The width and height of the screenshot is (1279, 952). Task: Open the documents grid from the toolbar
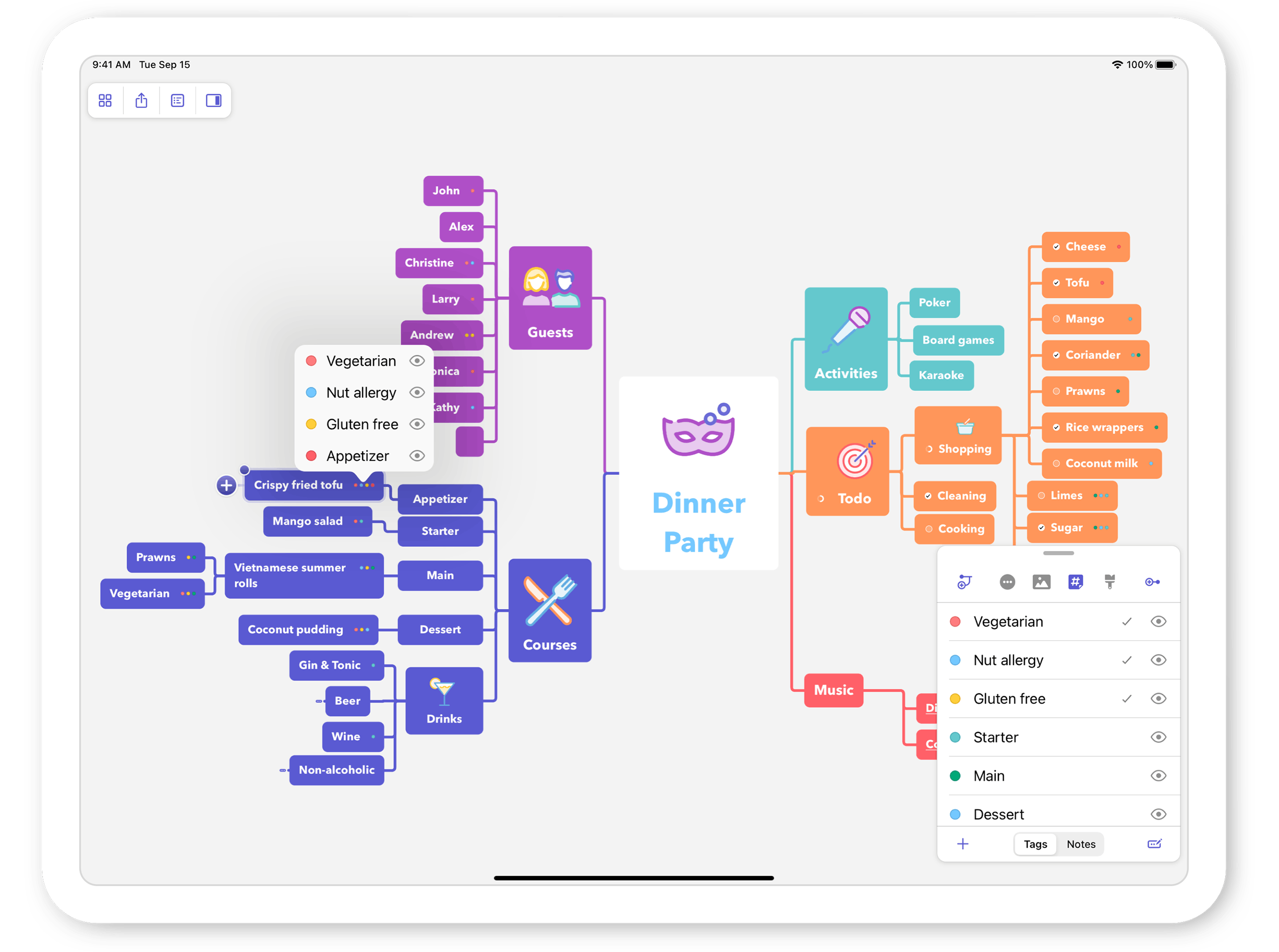click(105, 100)
